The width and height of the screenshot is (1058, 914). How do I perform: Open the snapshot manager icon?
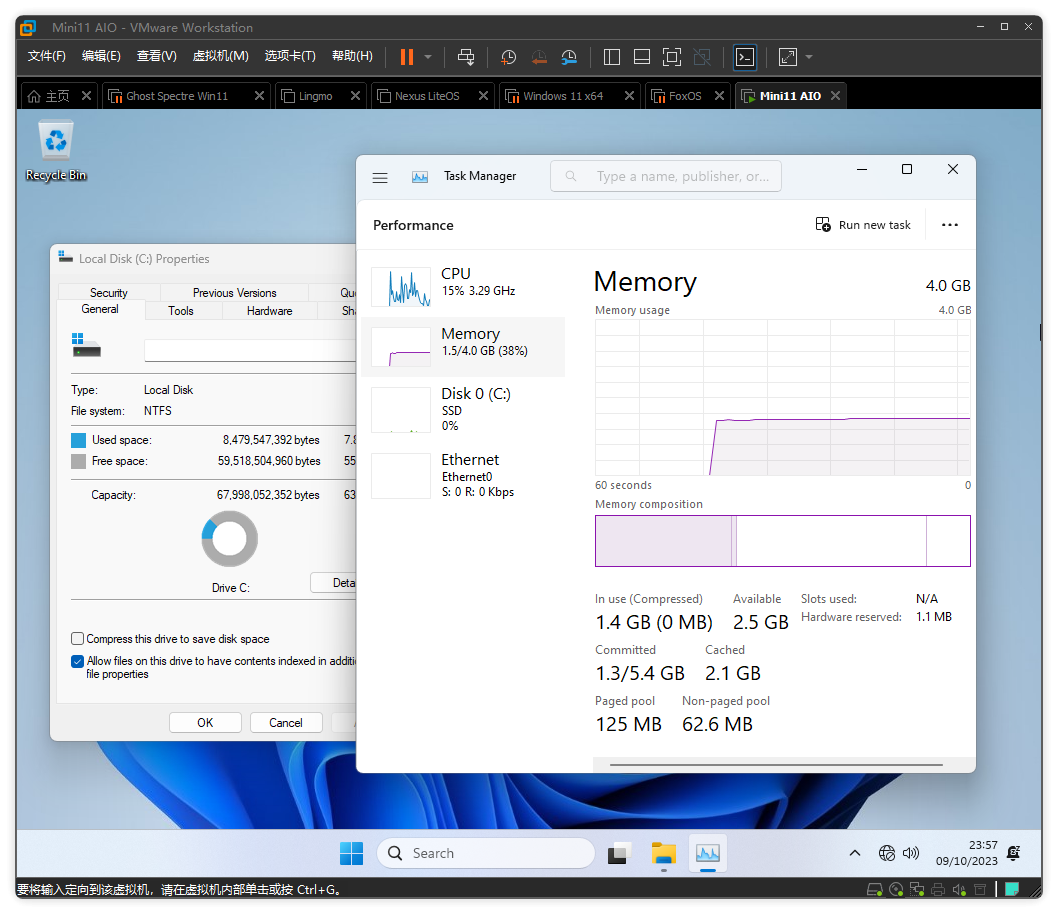point(569,57)
